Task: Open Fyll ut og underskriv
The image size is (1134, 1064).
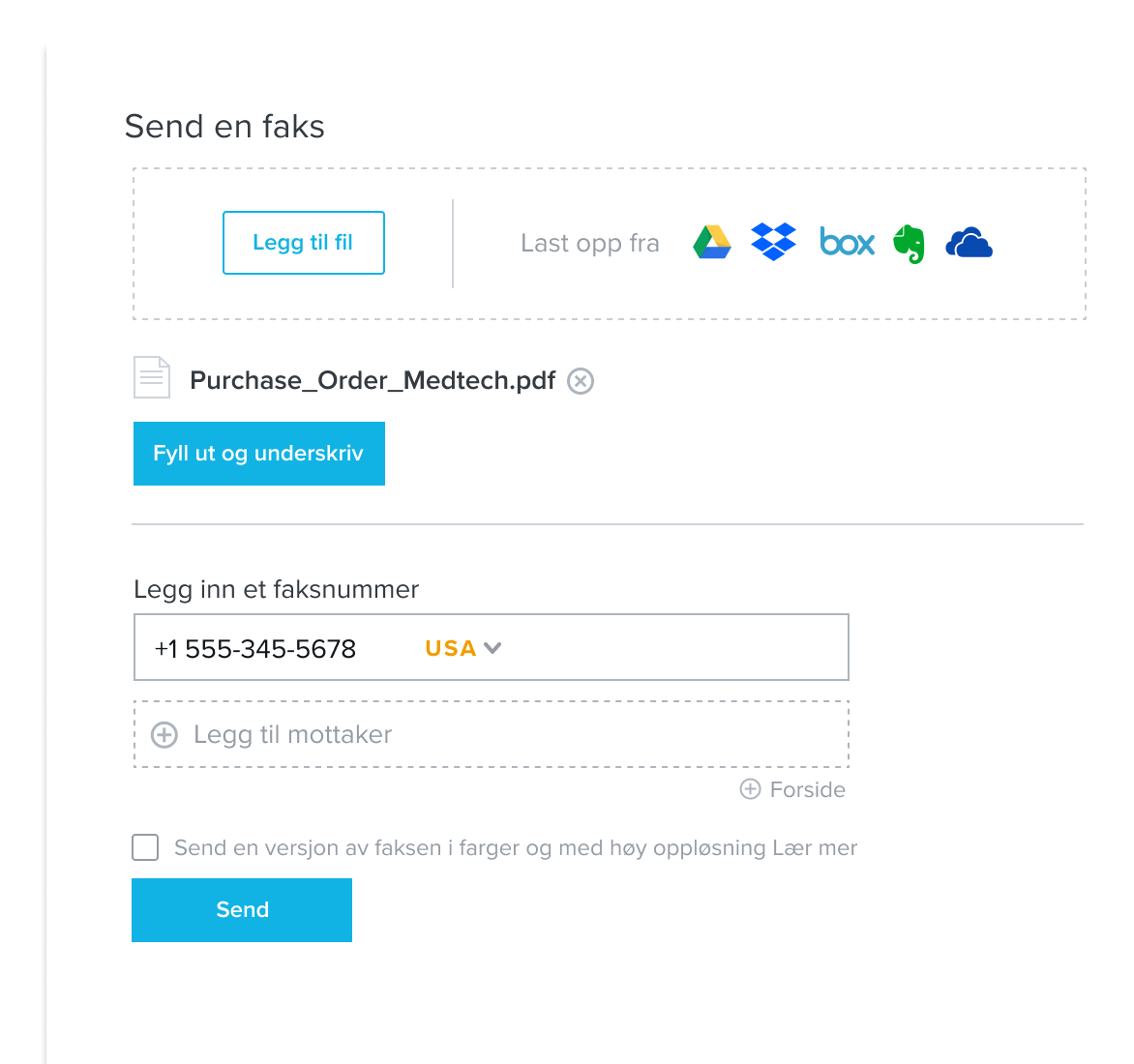Action: pos(259,454)
